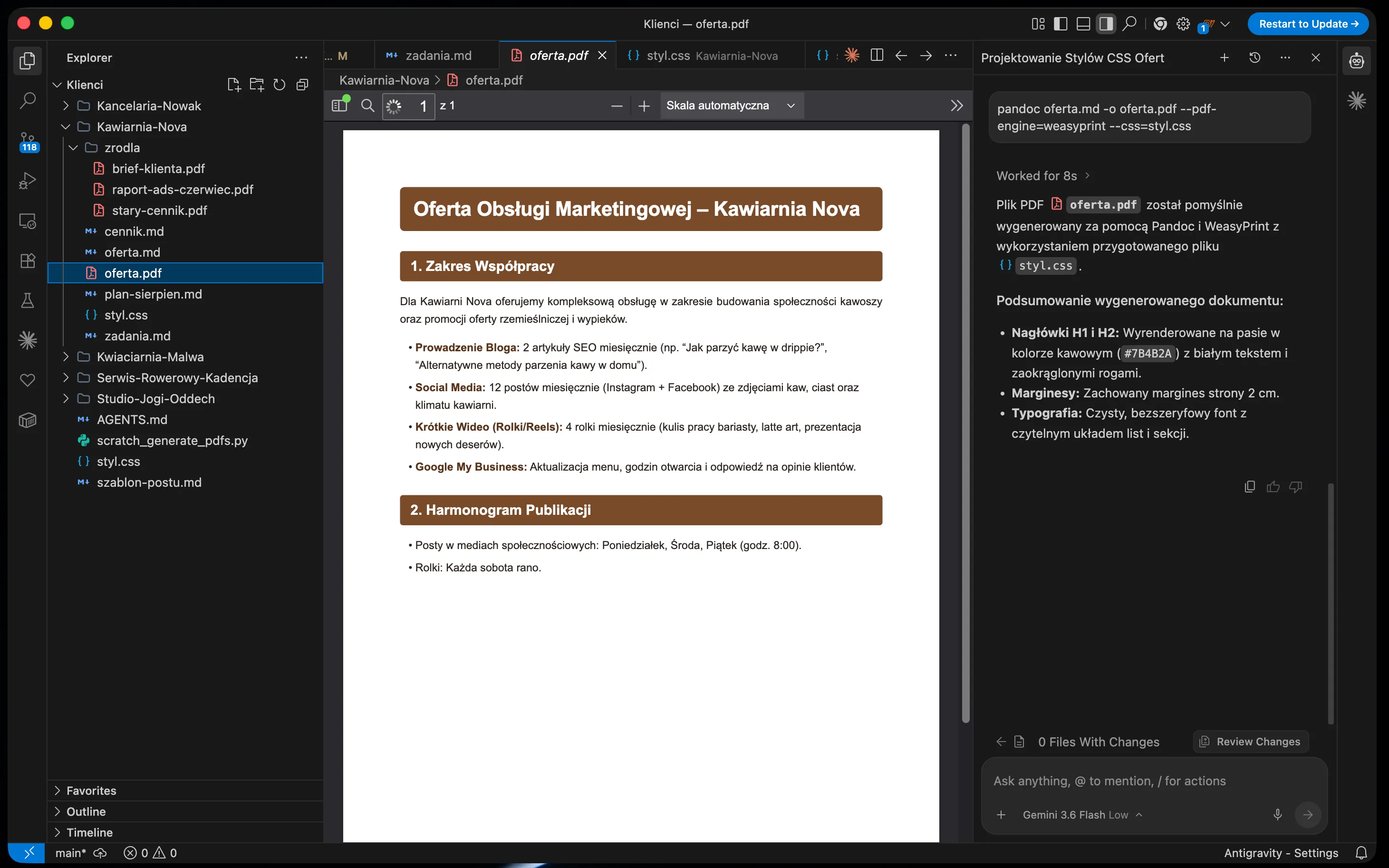Click the PDF viewer vertical scrollbar

pos(966,423)
